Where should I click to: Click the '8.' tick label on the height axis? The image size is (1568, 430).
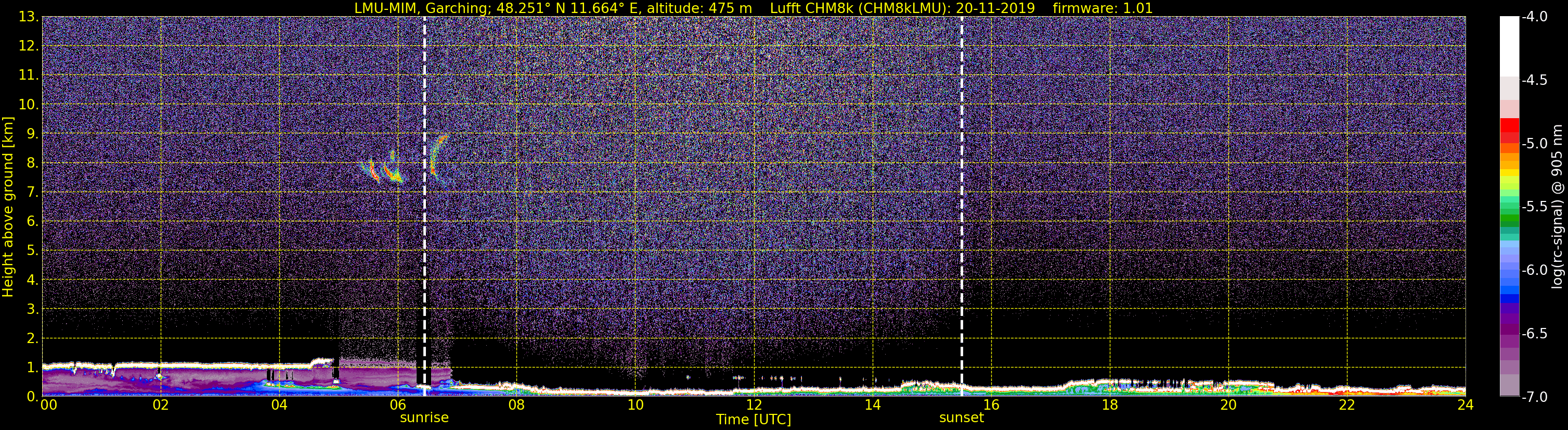[33, 163]
